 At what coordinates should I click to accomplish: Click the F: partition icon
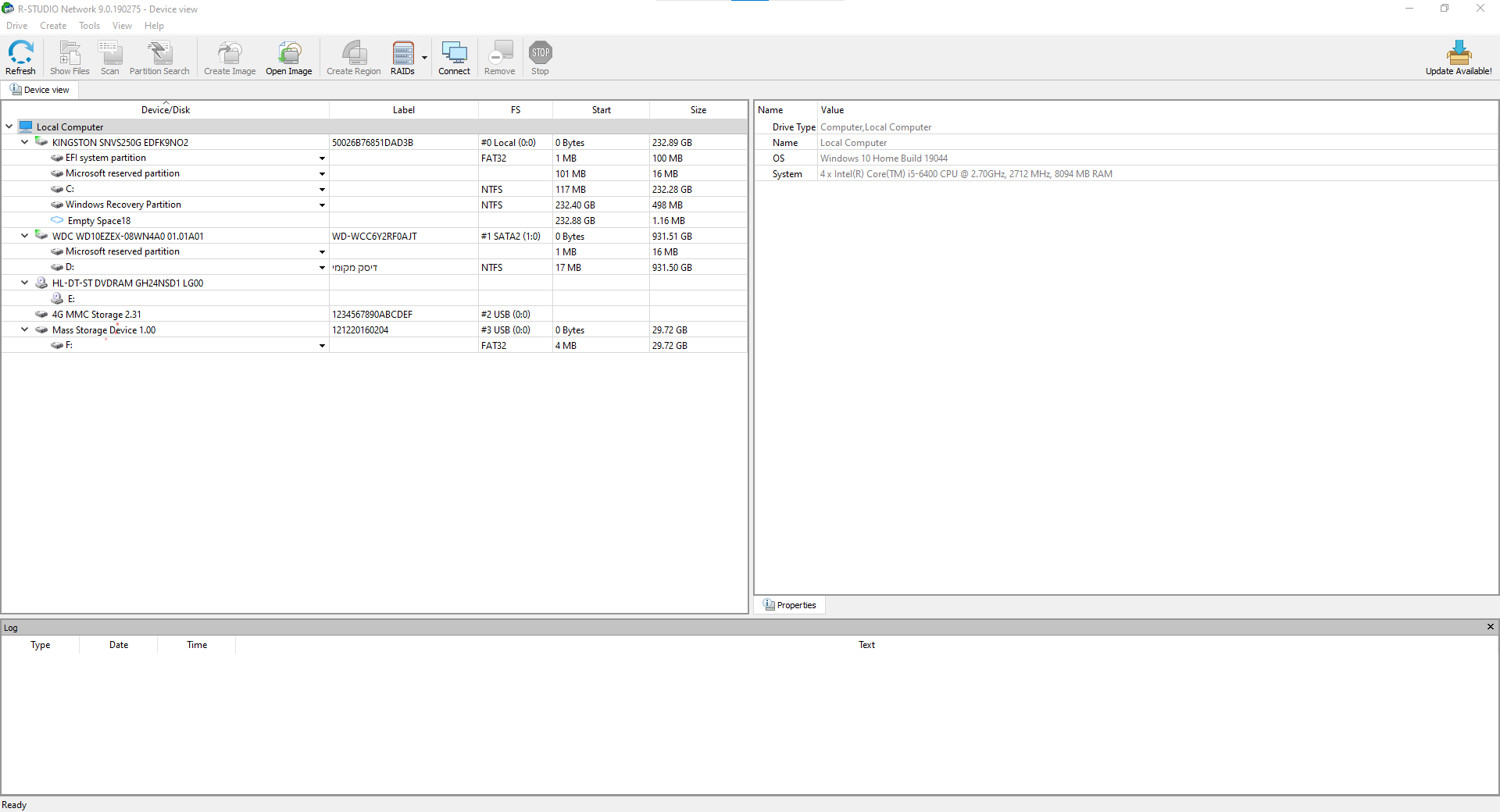[x=57, y=345]
